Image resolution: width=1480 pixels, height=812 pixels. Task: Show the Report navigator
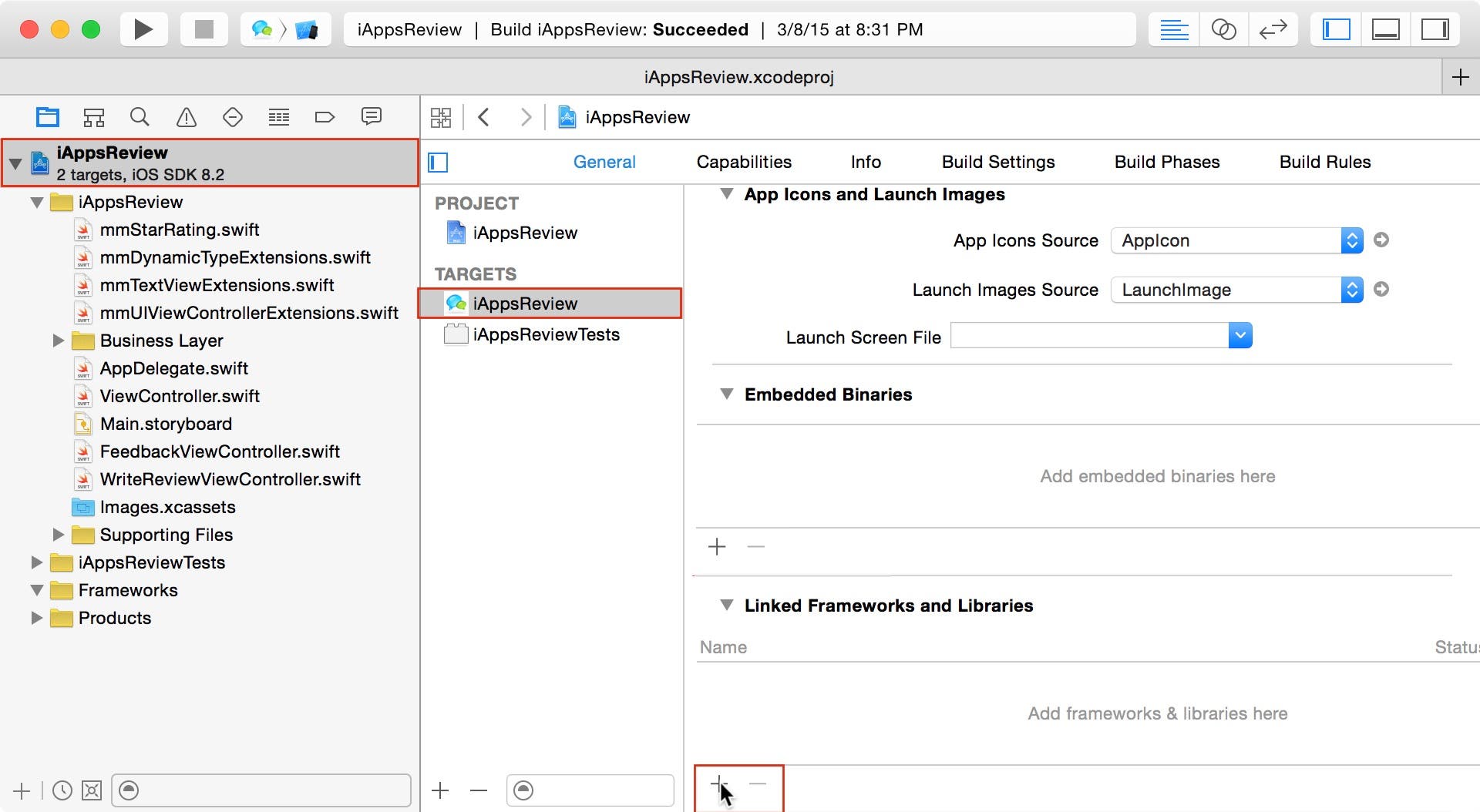pyautogui.click(x=371, y=117)
